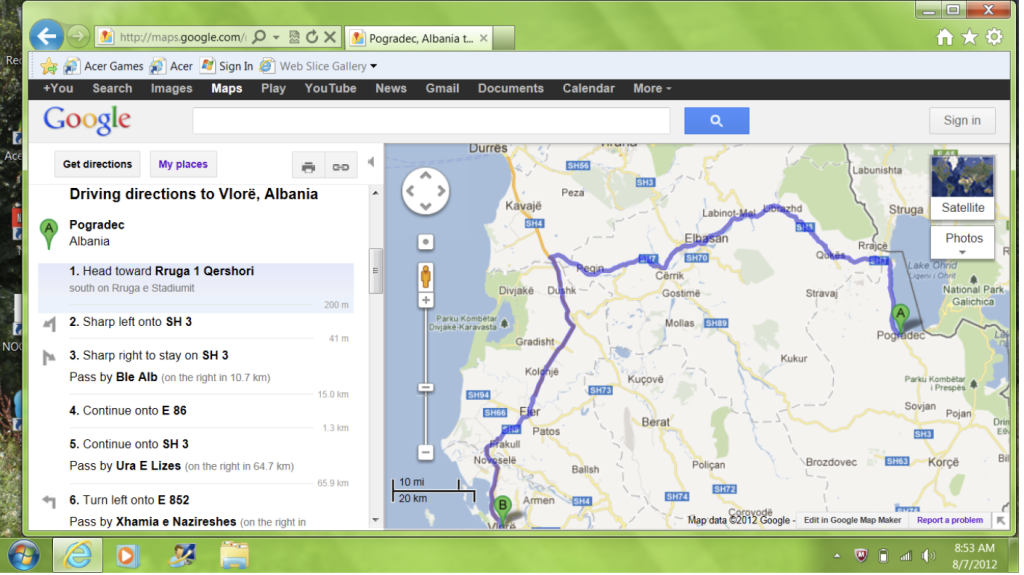This screenshot has height=575, width=1024.
Task: Open the Windows Start button
Action: [24, 557]
